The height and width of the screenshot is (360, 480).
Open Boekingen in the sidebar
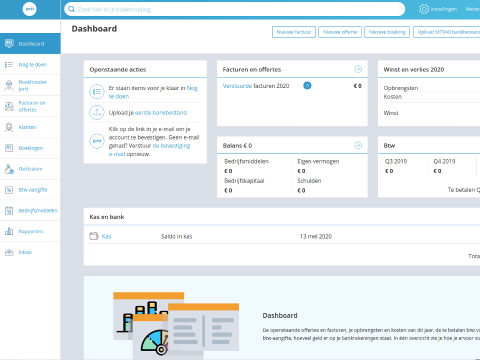tap(31, 148)
